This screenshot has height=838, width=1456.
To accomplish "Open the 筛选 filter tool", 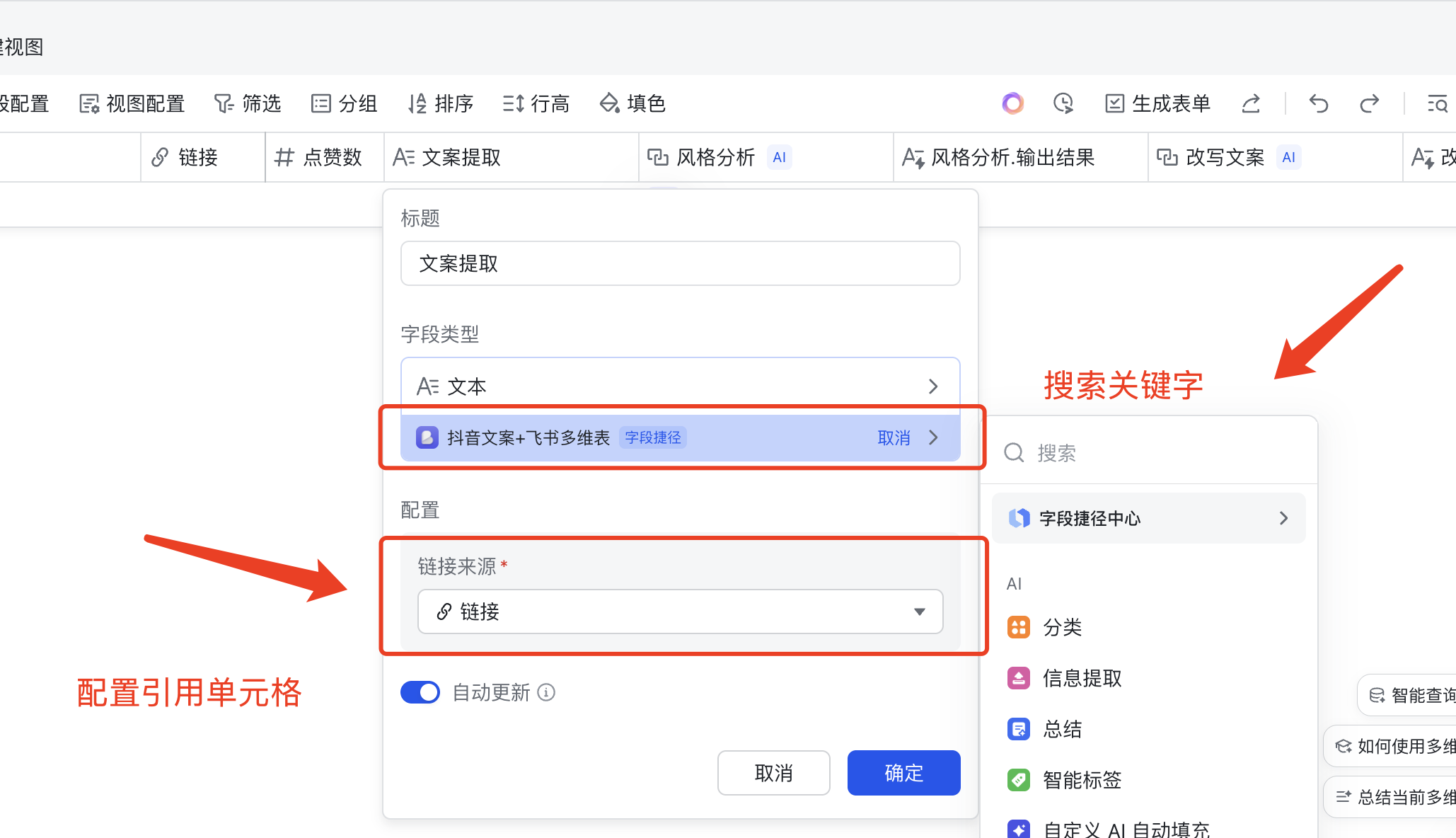I will click(x=248, y=103).
